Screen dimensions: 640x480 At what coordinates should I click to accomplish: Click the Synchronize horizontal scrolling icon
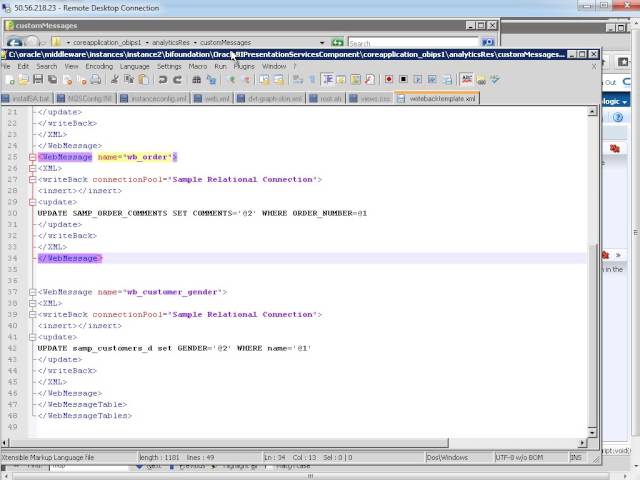pos(279,80)
